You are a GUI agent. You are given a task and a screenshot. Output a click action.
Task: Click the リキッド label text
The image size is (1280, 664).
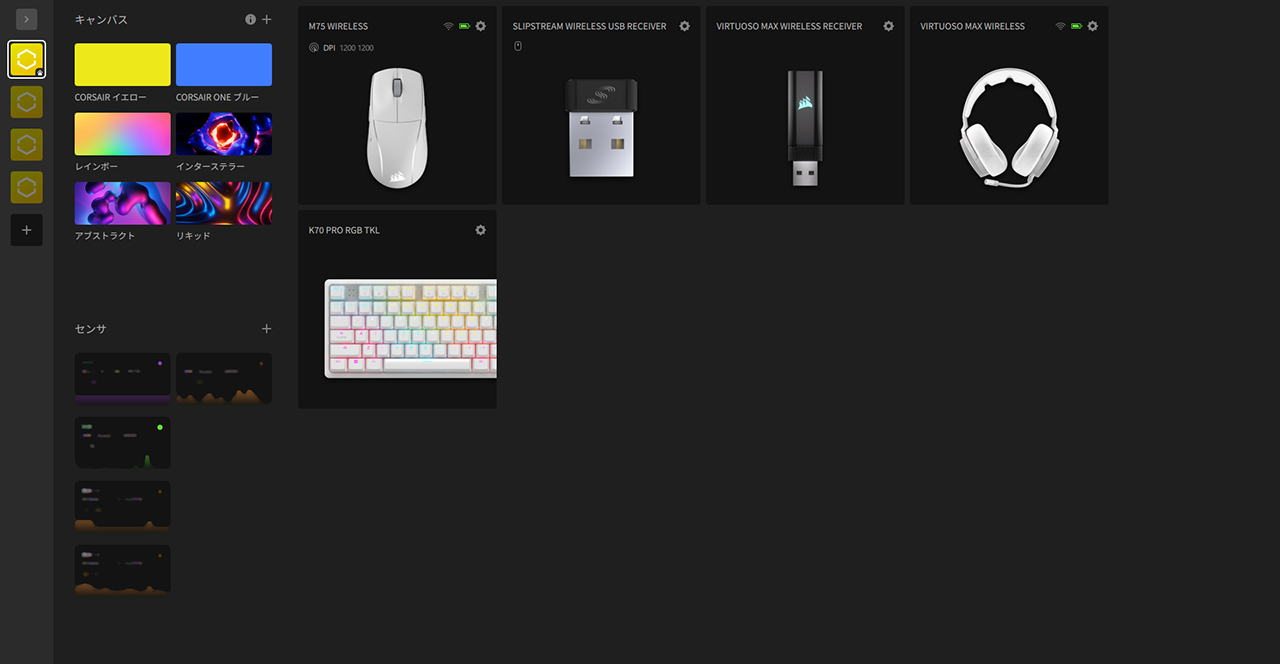pos(193,236)
